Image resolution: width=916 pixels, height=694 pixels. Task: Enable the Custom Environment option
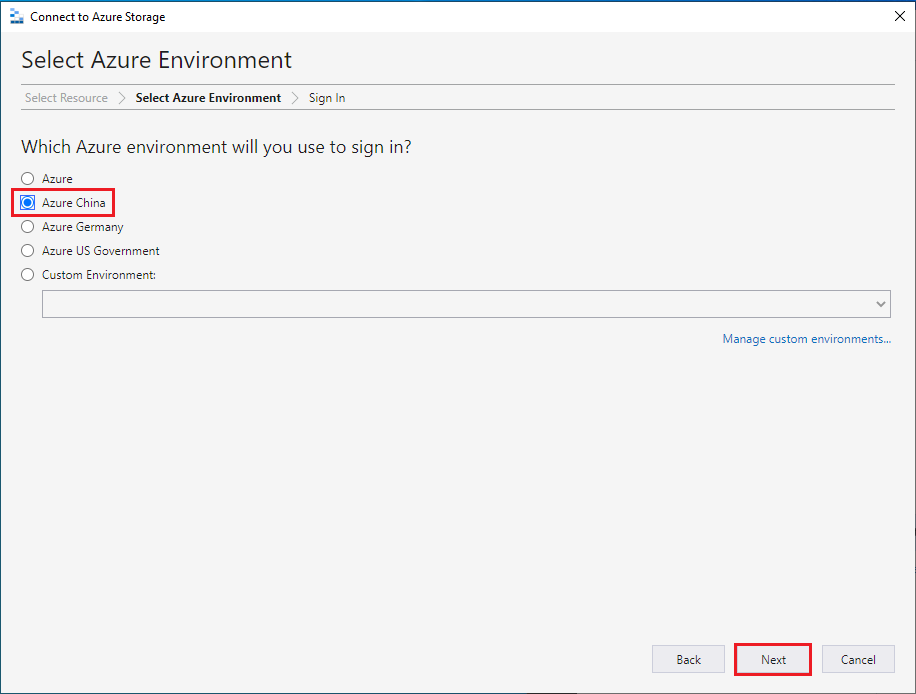[27, 274]
